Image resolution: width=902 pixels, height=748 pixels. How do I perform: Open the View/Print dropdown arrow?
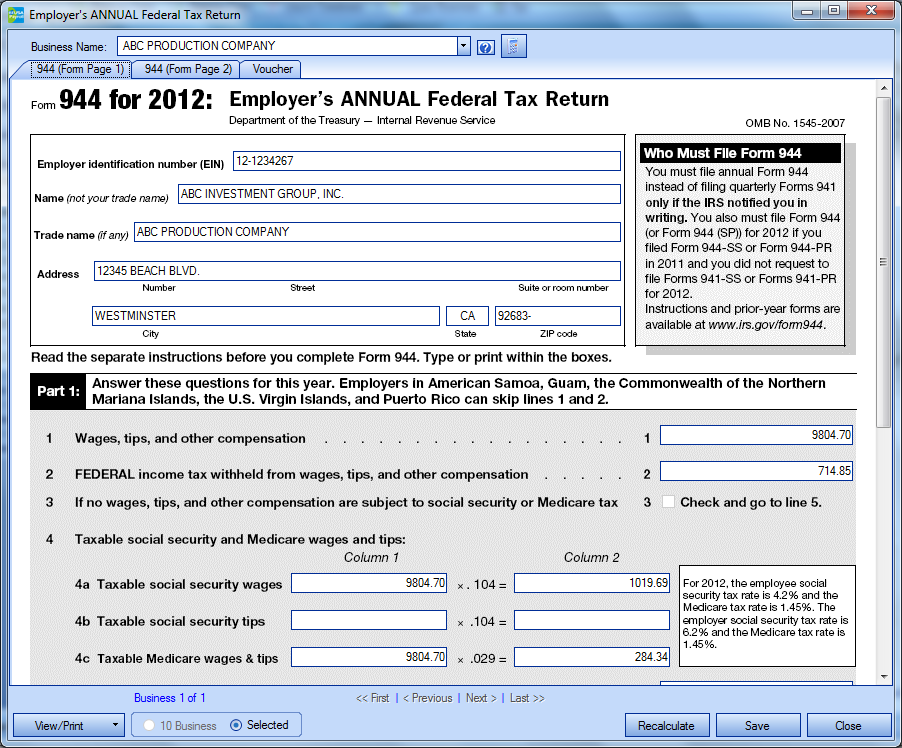(x=116, y=725)
